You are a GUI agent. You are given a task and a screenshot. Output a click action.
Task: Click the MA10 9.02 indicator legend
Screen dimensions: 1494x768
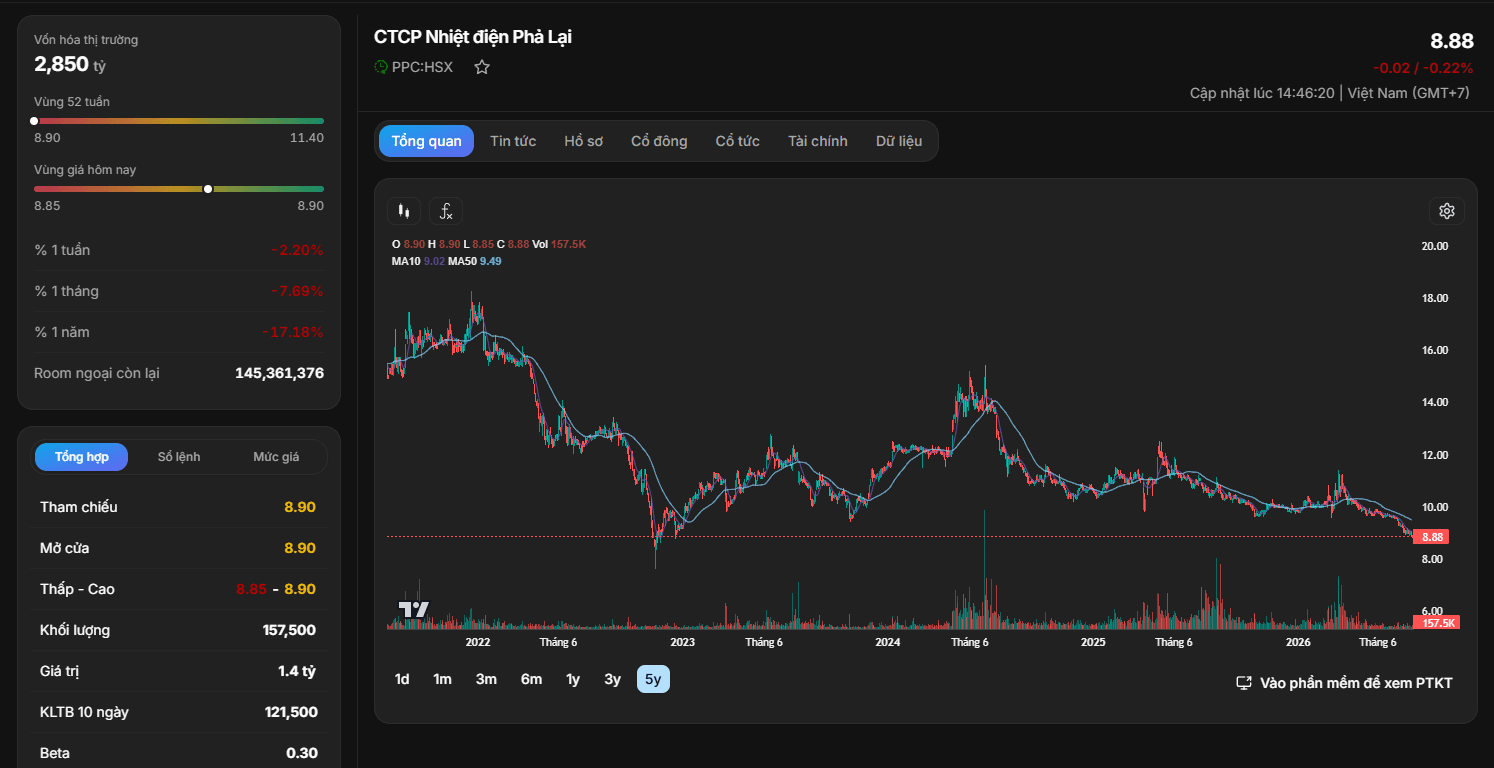pyautogui.click(x=418, y=261)
